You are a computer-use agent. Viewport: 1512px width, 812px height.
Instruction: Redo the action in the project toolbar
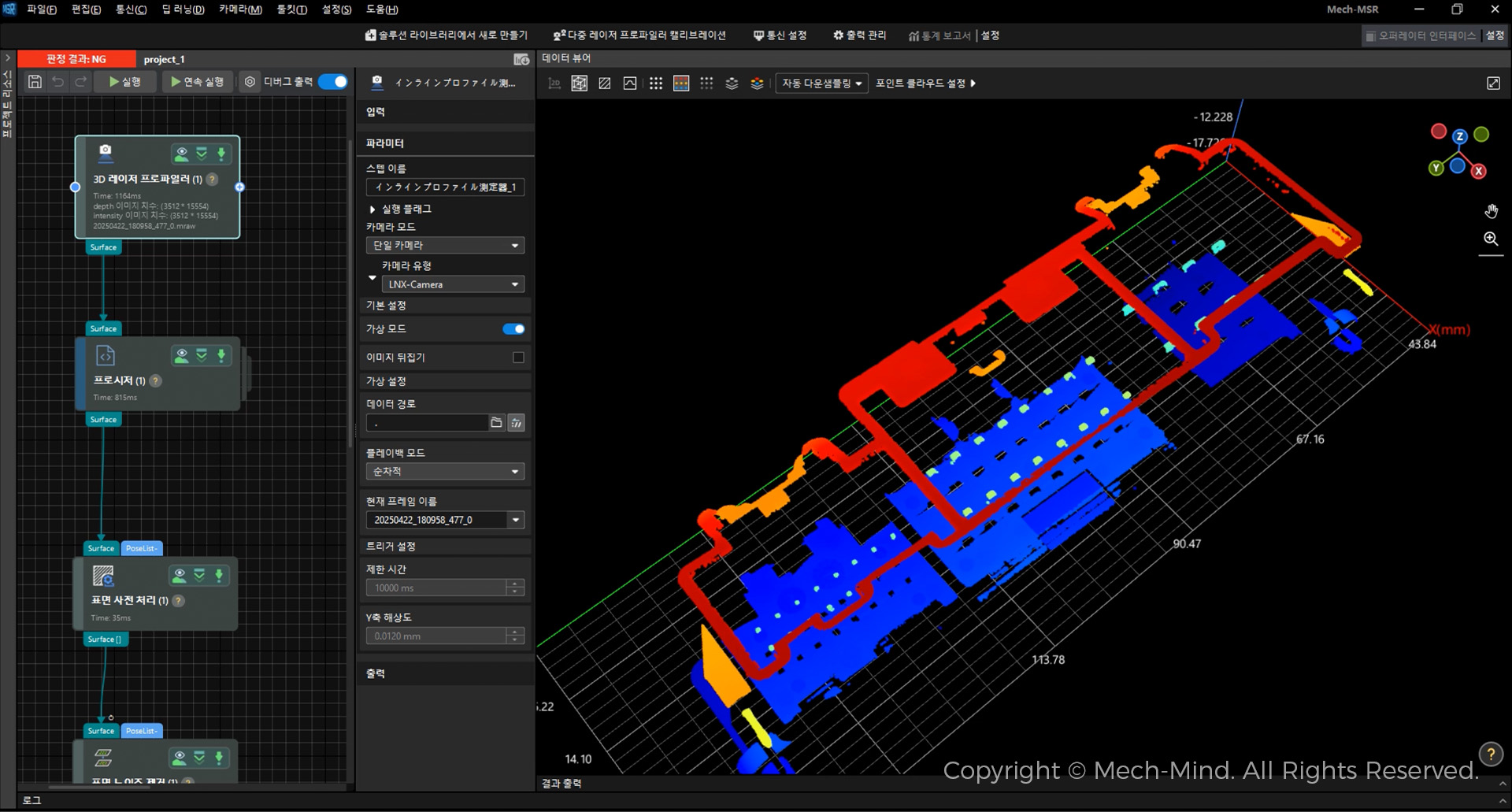click(80, 82)
